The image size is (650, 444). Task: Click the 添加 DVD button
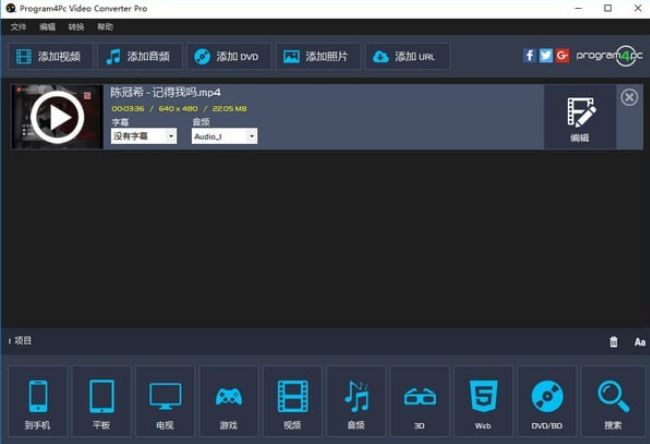(x=229, y=56)
